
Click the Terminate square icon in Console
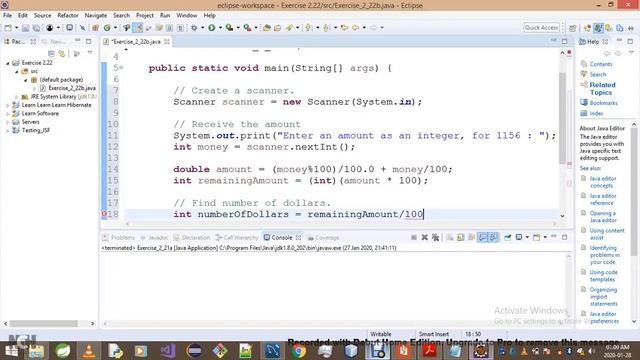coord(414,237)
